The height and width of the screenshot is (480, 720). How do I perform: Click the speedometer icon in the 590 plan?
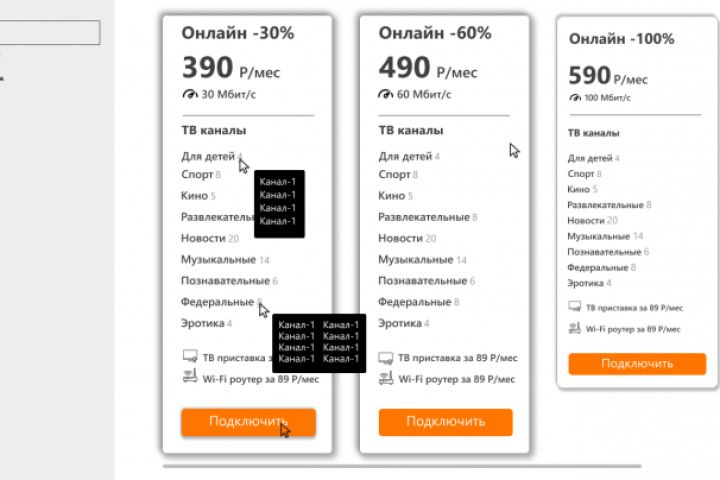[x=575, y=98]
